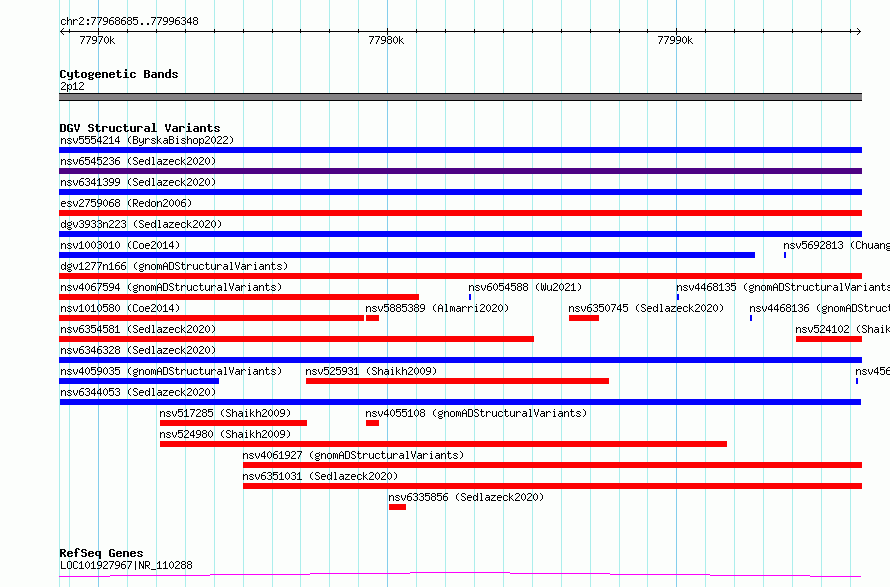The image size is (890, 587).
Task: Click the ruler's right arrow end
Action: click(x=859, y=32)
